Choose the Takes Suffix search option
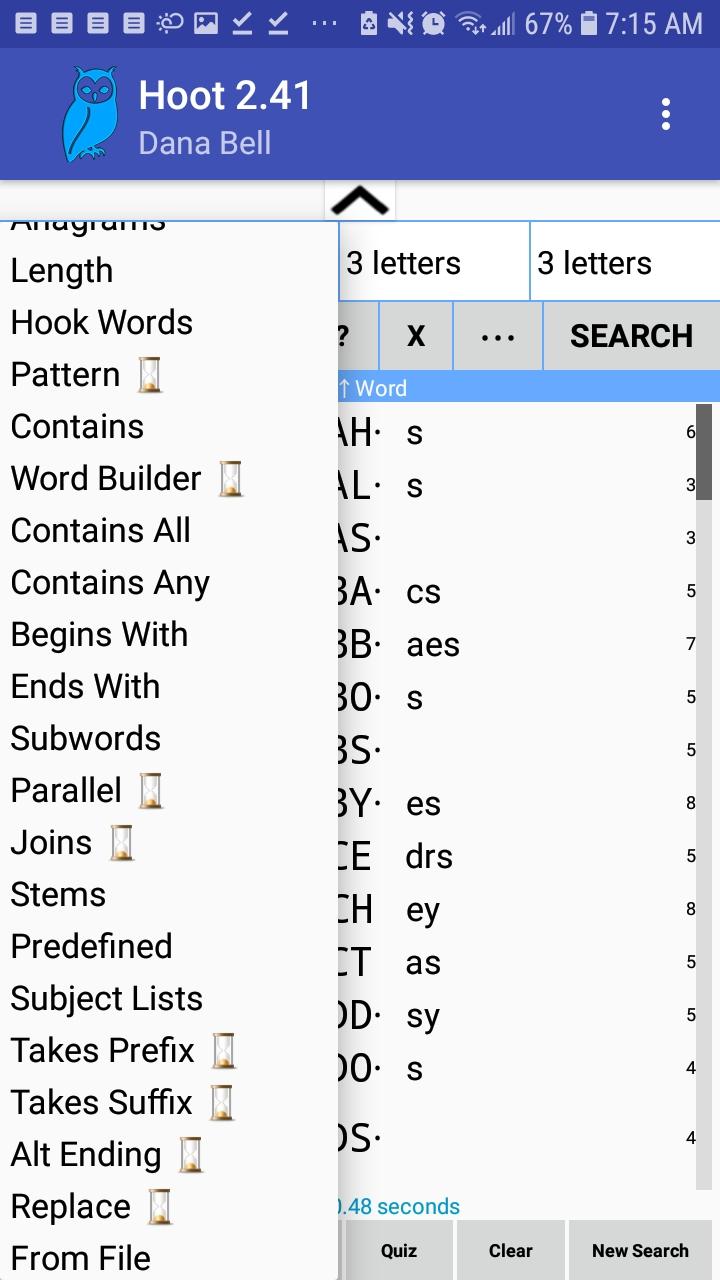 (101, 1103)
